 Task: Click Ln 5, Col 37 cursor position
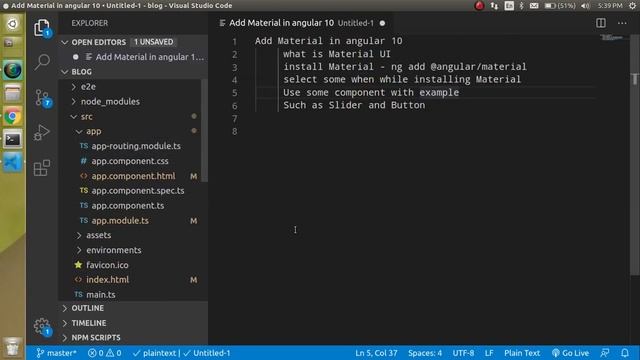[376, 353]
